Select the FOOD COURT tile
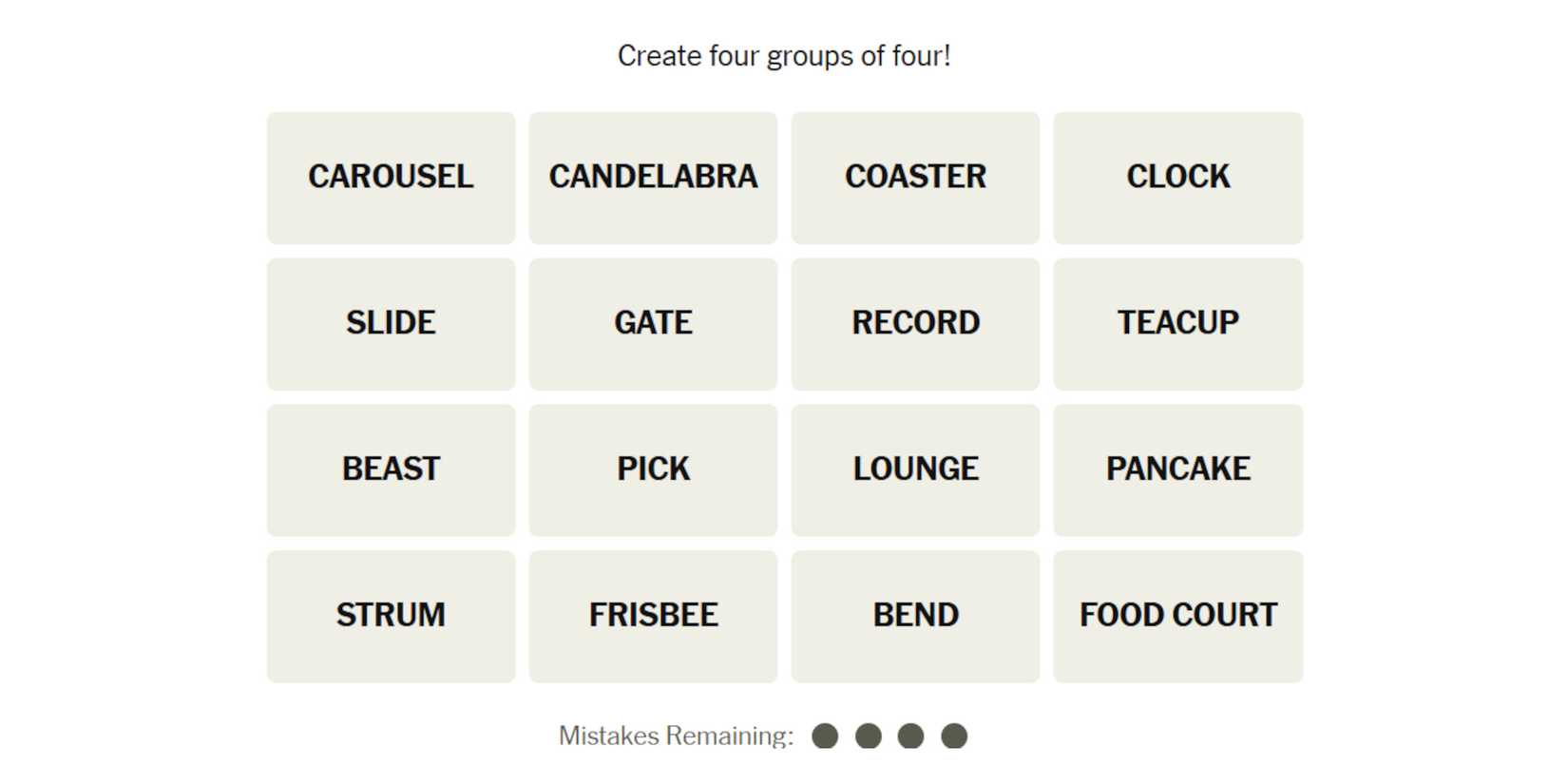The image size is (1568, 784). tap(1177, 617)
